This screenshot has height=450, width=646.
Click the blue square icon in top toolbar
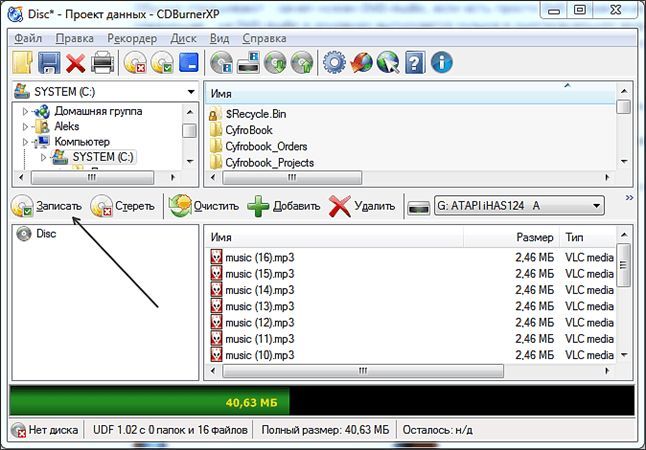point(188,63)
